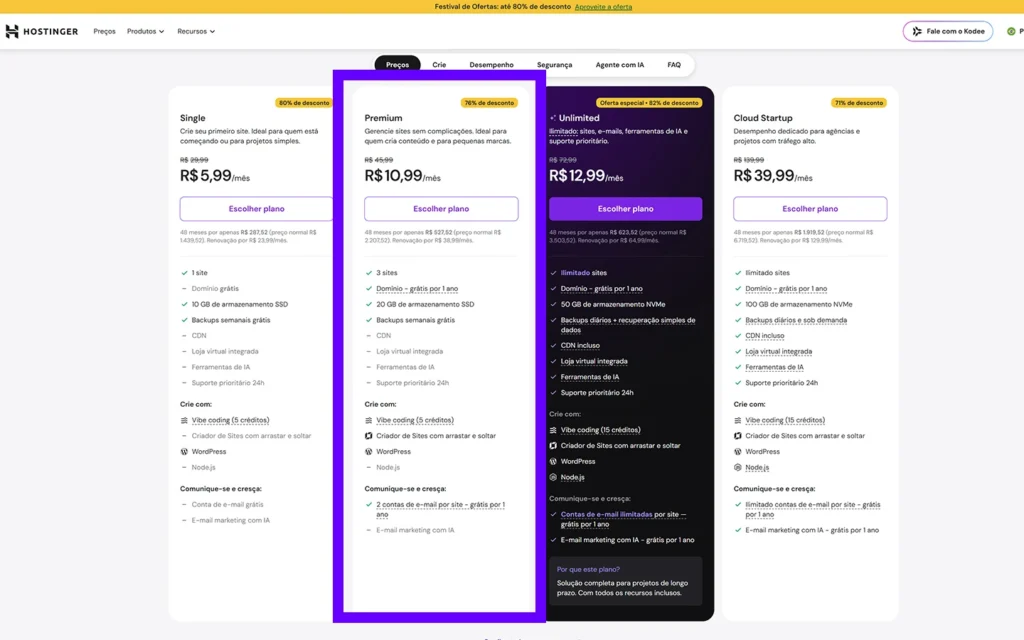Click the 80% de desconto badge

pyautogui.click(x=304, y=103)
